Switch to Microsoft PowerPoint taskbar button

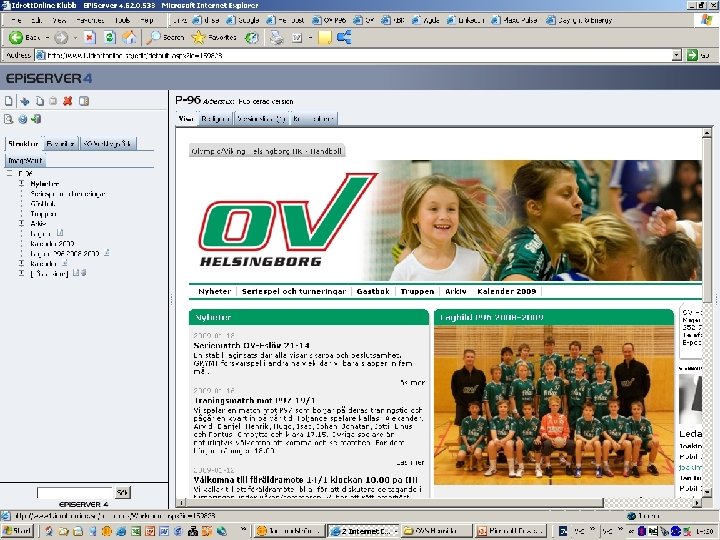click(x=512, y=531)
